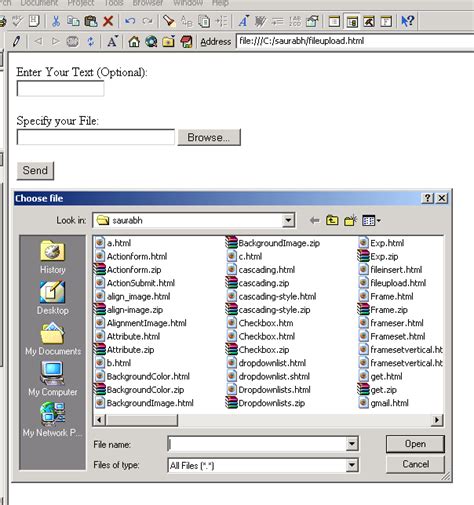Open the View Menu dropdown in dialog
The image size is (474, 505).
[x=371, y=220]
